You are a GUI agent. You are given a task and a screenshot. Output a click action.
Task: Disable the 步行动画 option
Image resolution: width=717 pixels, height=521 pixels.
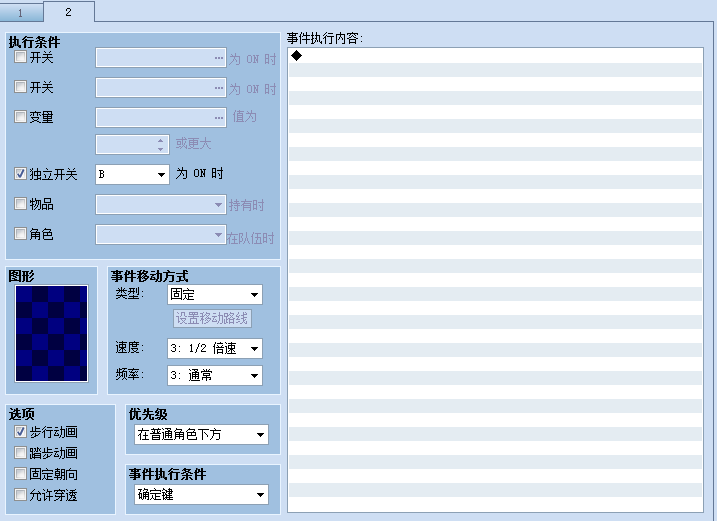pos(20,431)
